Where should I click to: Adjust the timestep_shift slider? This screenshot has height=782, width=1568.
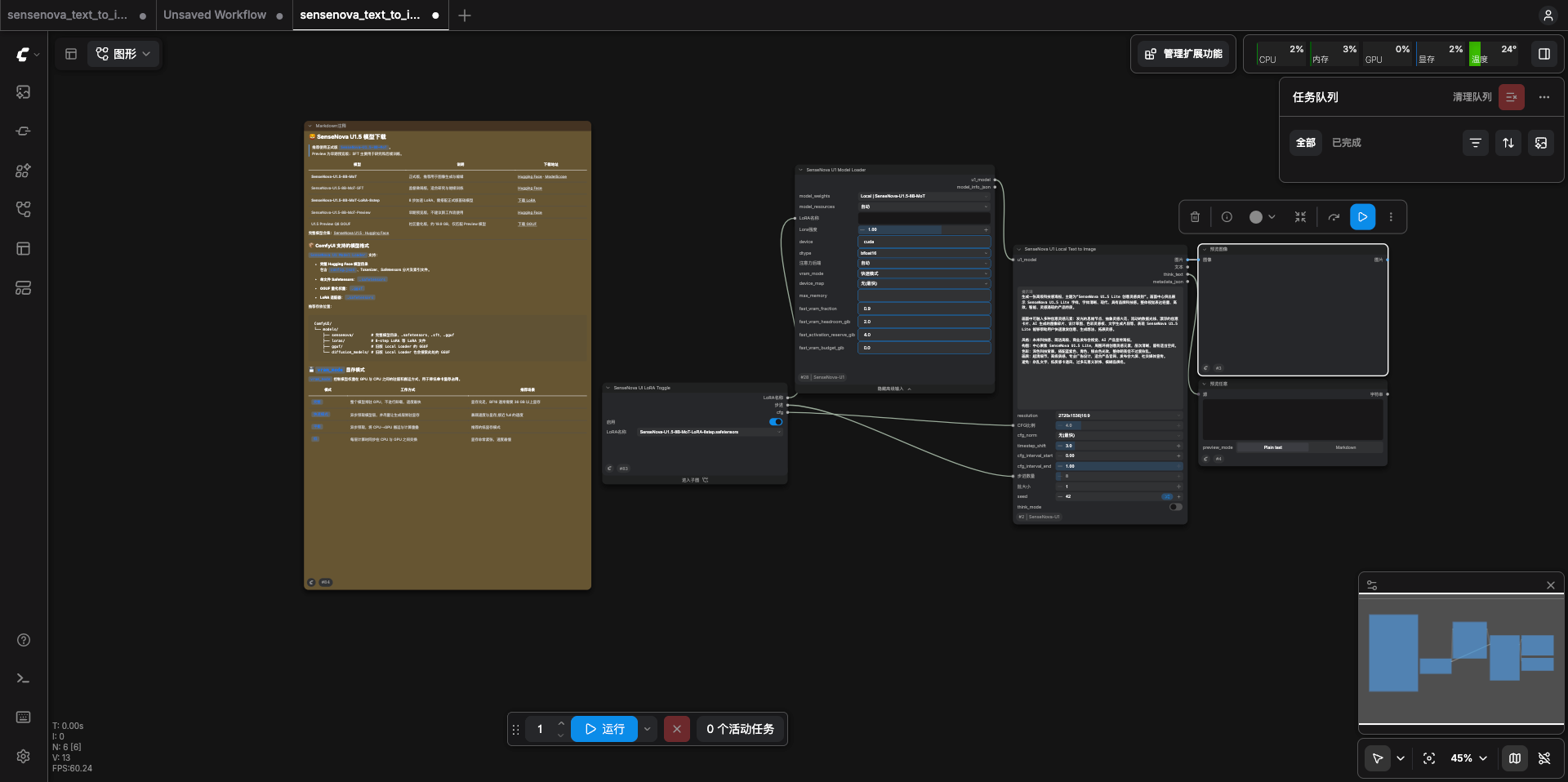tap(1119, 446)
